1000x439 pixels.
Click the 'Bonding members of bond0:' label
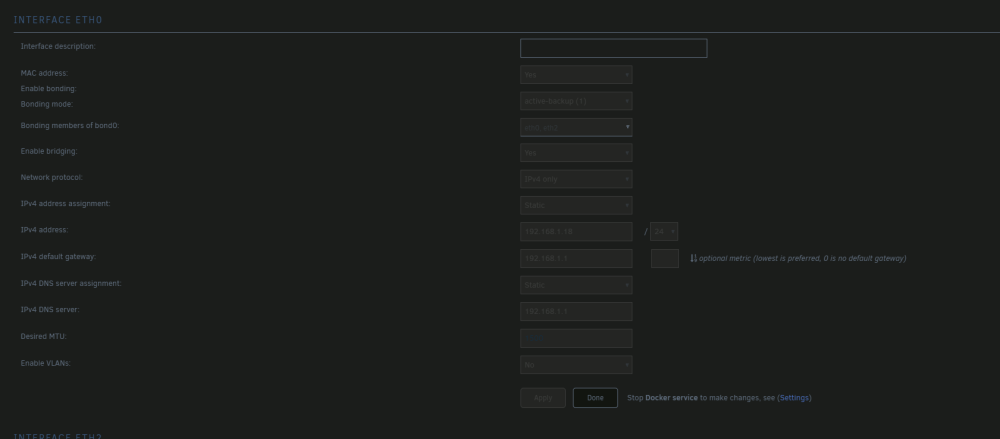70,126
